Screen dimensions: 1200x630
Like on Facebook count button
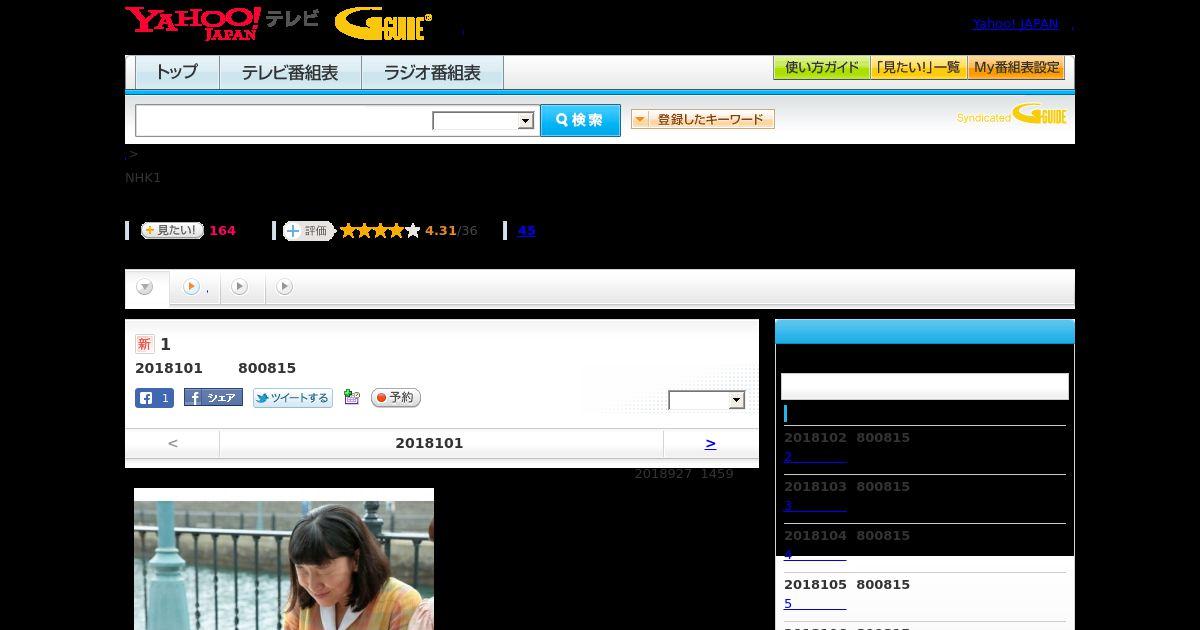[154, 398]
